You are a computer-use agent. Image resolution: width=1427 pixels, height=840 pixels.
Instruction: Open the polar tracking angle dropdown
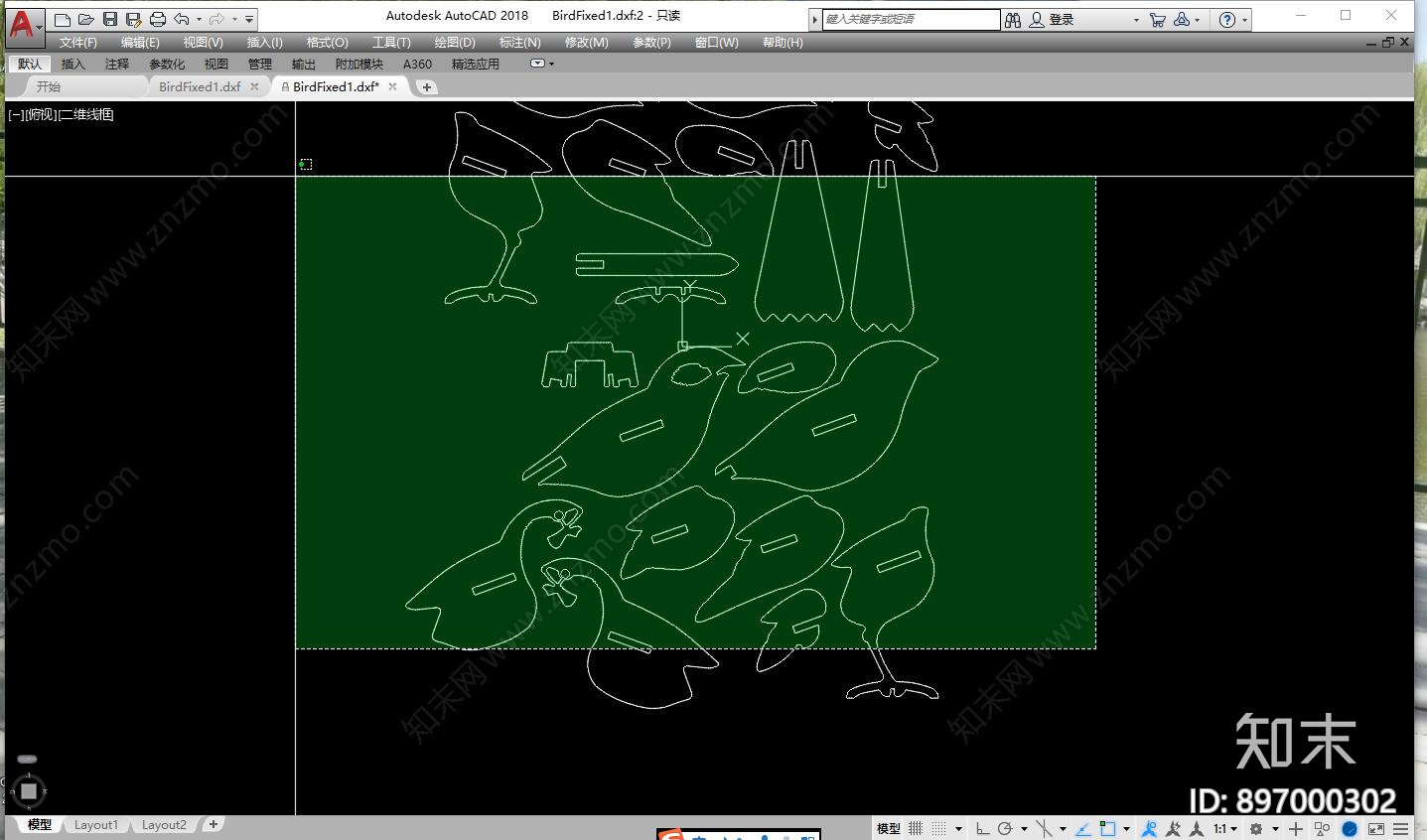[1024, 828]
